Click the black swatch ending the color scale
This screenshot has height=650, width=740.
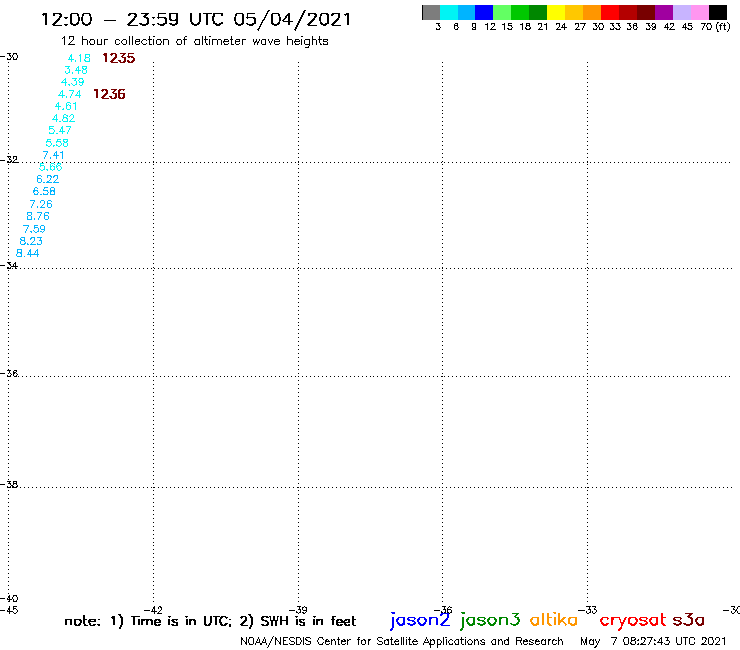[718, 12]
